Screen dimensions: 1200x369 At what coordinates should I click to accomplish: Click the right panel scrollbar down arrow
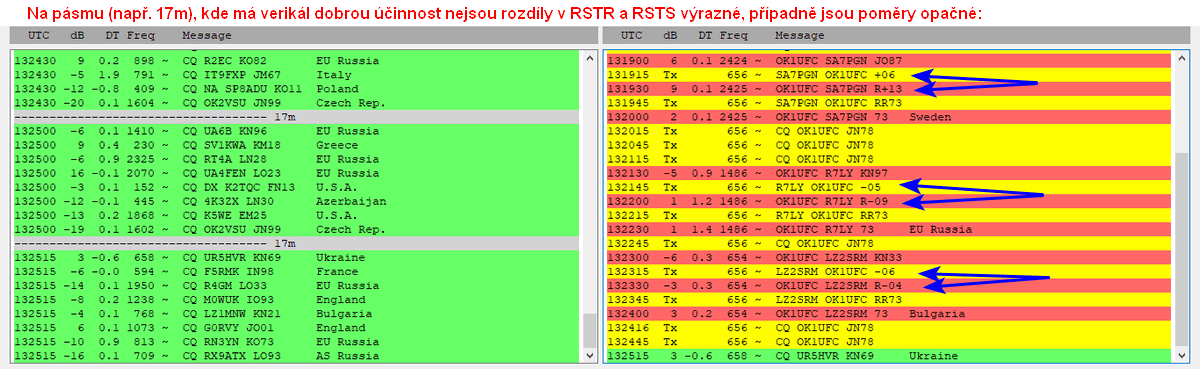tap(1182, 355)
